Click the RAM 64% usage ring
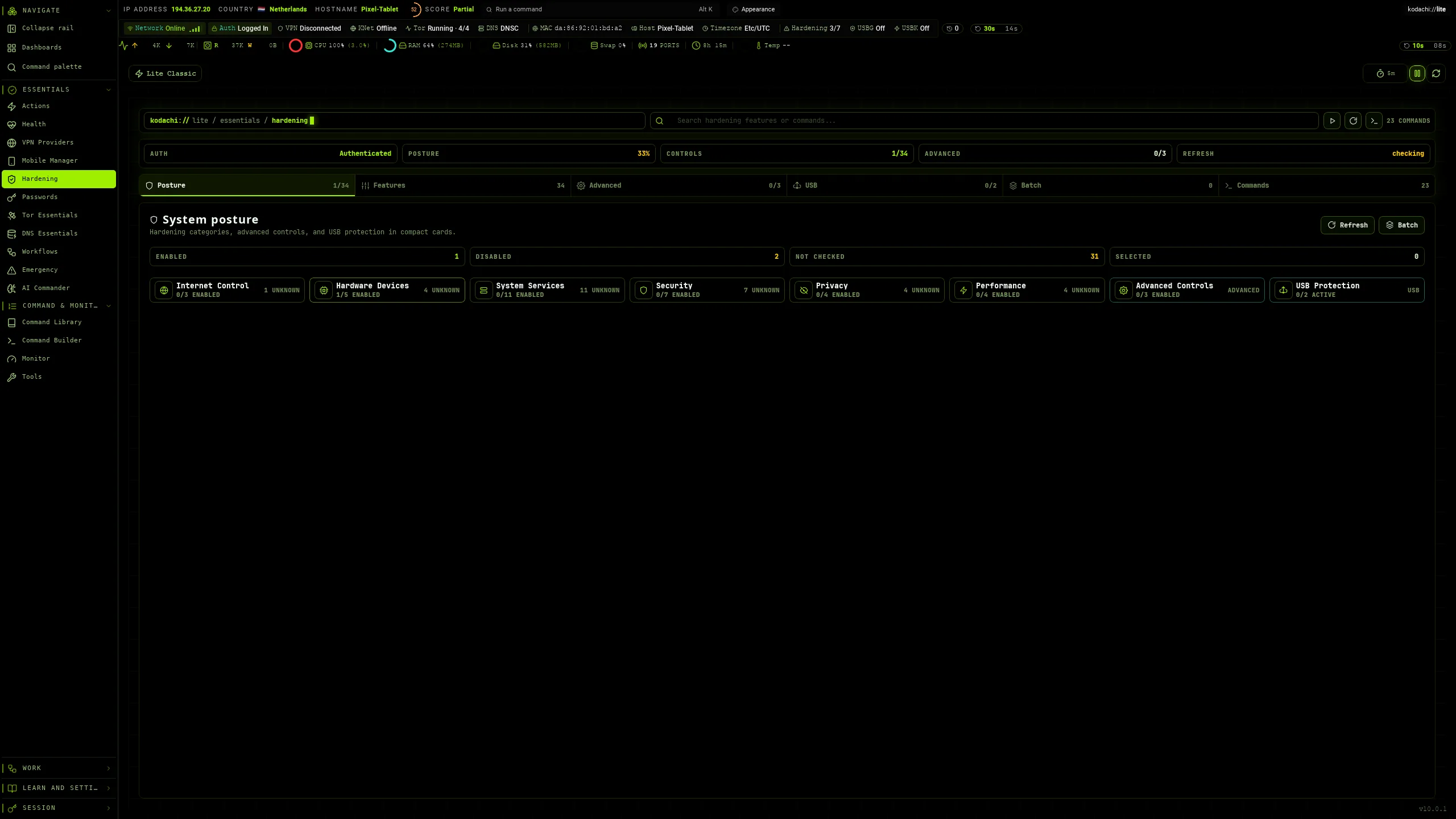Screen dimensions: 1456x819 (x=390, y=45)
